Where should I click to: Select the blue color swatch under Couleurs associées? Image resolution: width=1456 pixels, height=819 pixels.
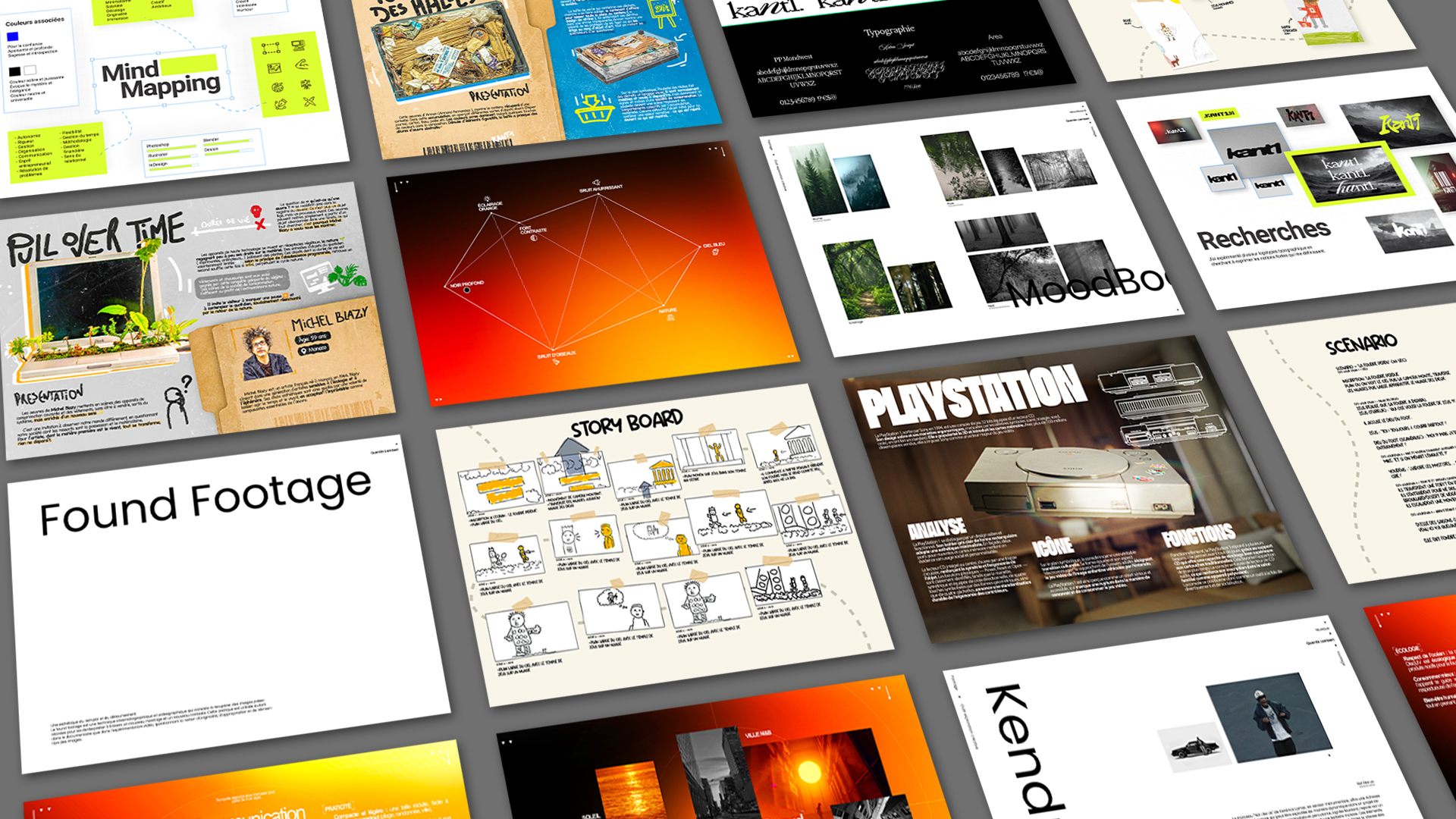point(13,36)
